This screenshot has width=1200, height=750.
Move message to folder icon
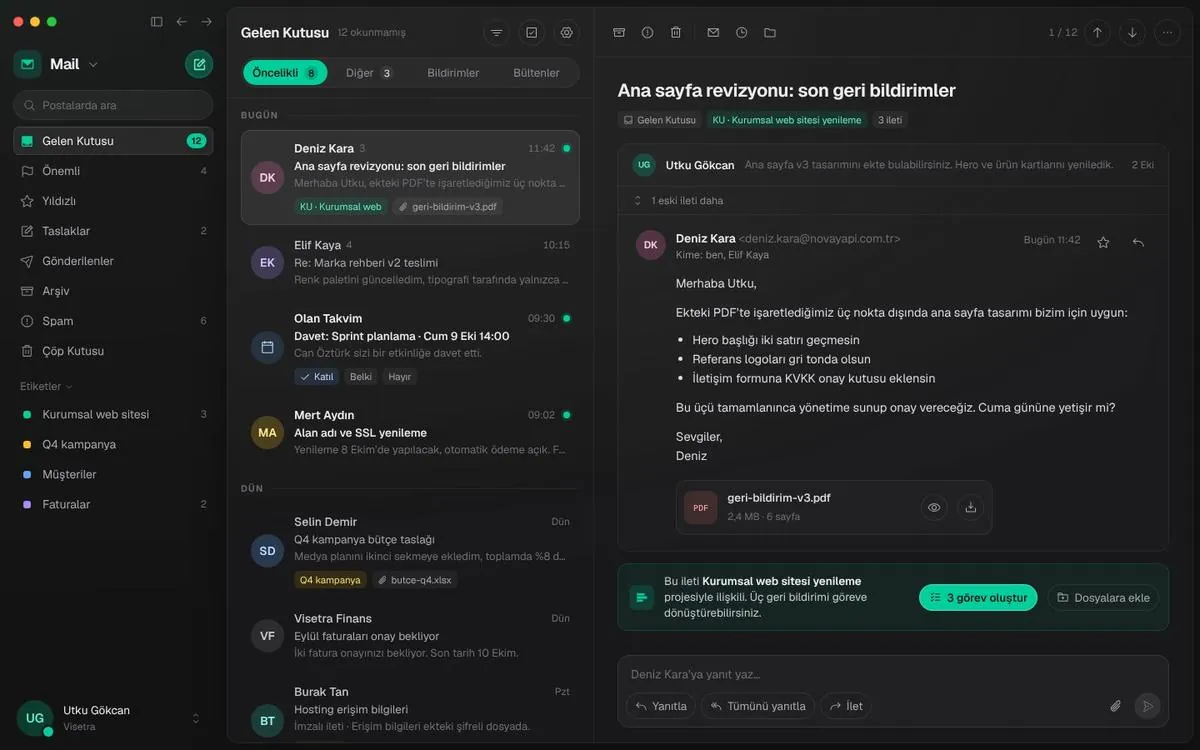tap(770, 32)
